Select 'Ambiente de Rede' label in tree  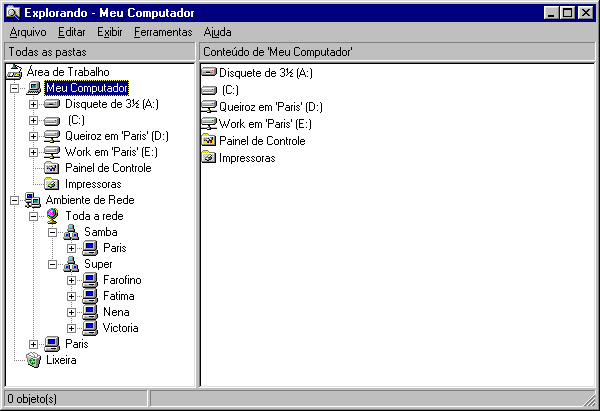pyautogui.click(x=90, y=200)
